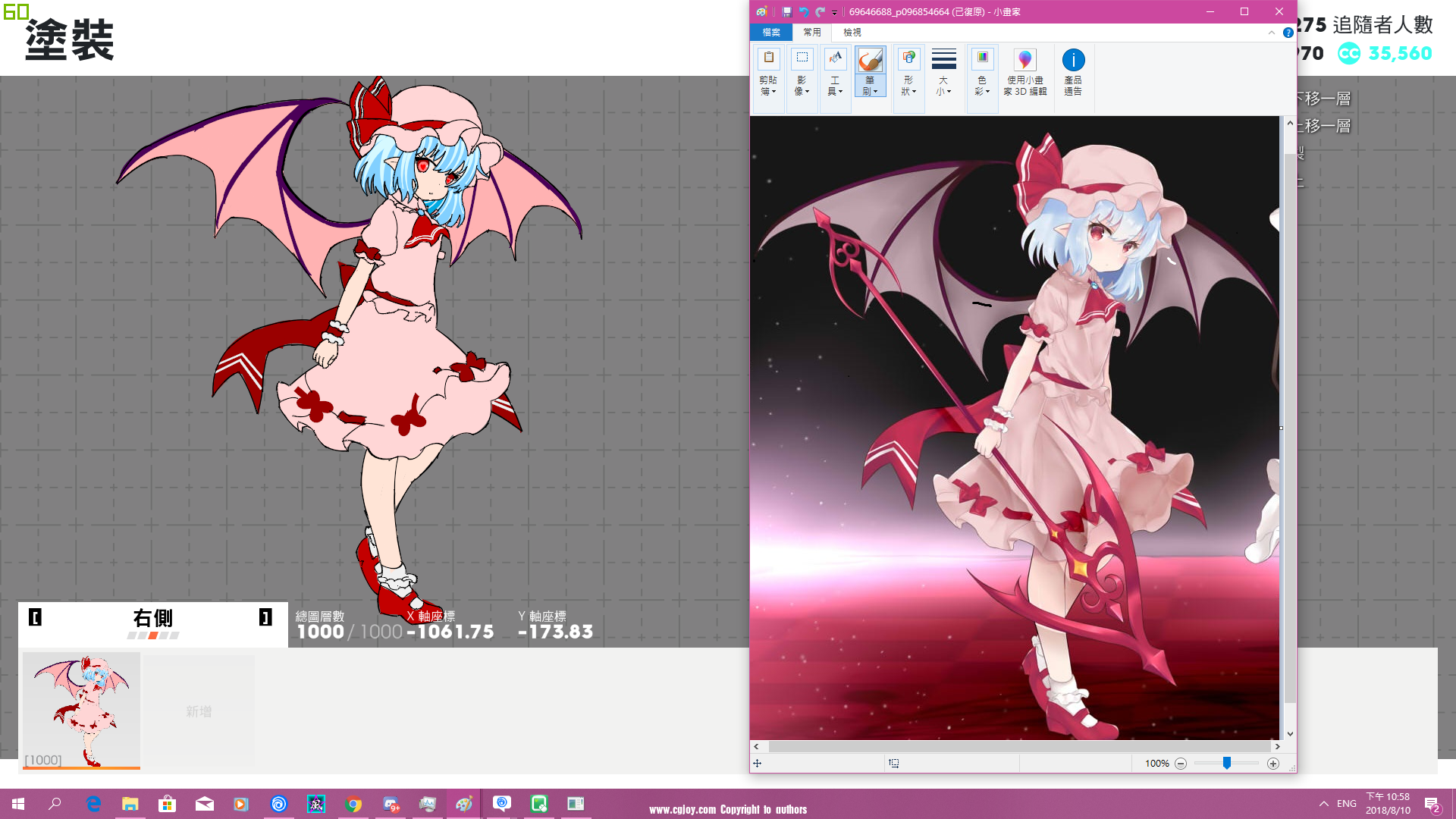Open the 大小 (Size) dropdown
This screenshot has width=1456, height=819.
pyautogui.click(x=943, y=86)
